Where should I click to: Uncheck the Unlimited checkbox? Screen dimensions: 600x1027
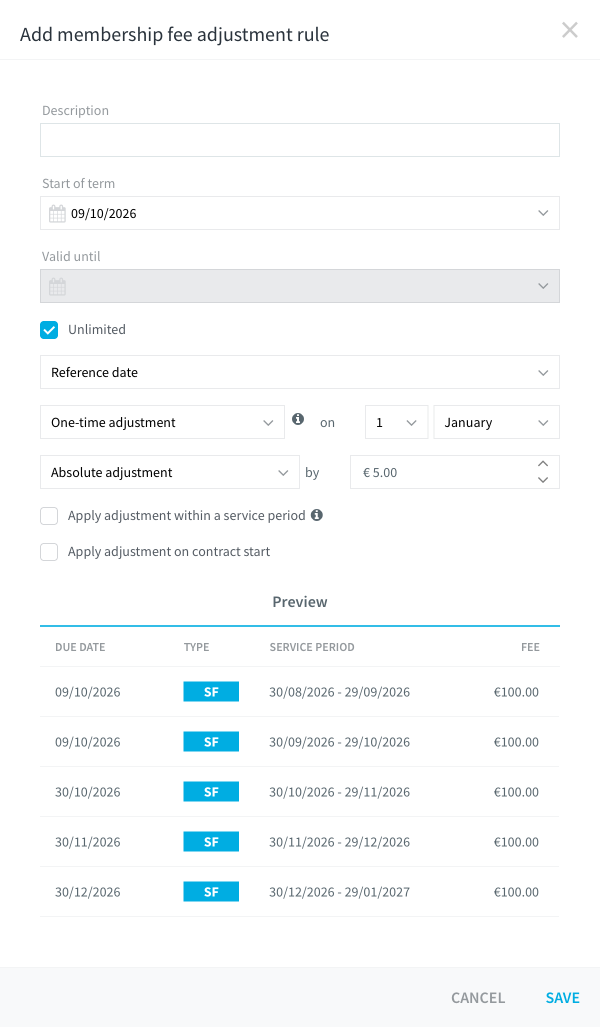(x=49, y=329)
